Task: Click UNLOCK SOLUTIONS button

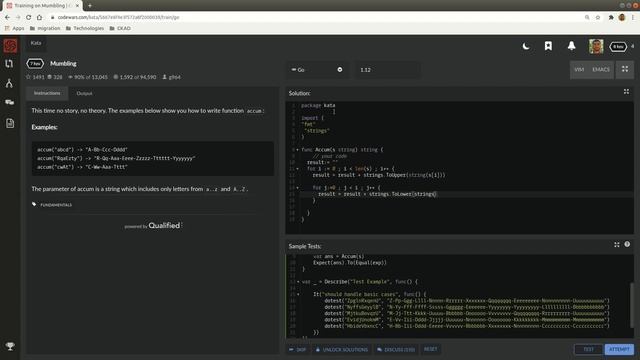Action: (x=342, y=349)
